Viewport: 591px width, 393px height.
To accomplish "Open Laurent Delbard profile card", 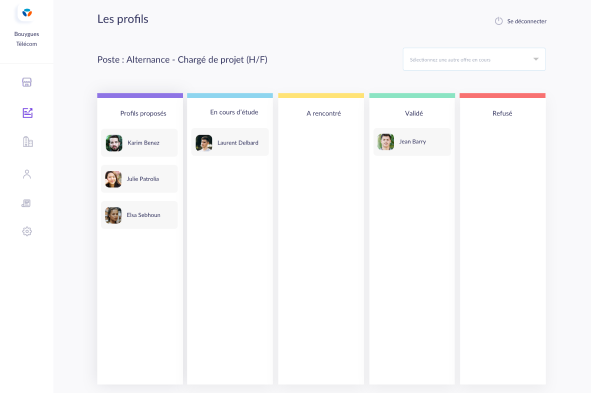I will (x=230, y=142).
